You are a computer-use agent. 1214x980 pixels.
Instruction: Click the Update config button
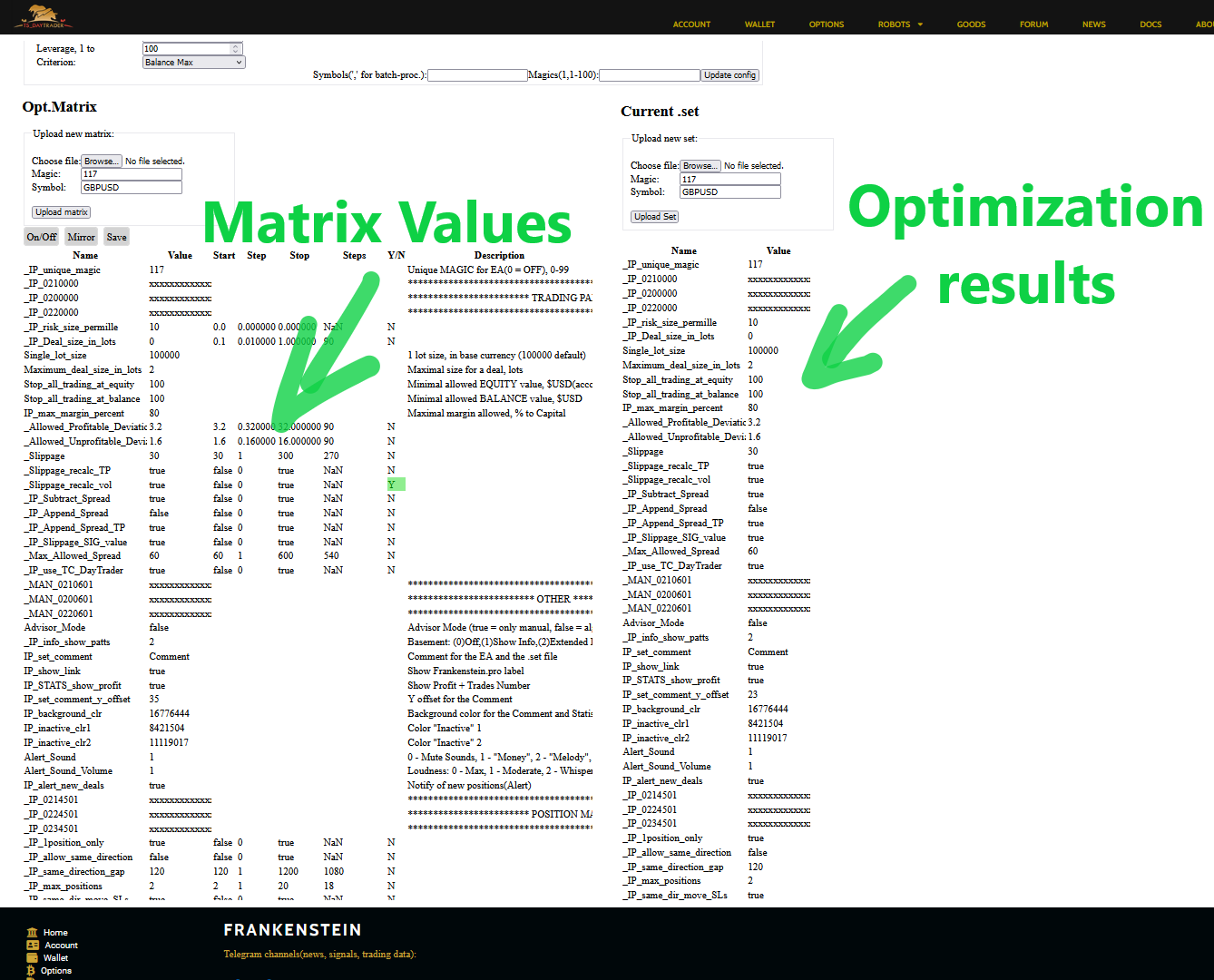click(x=729, y=75)
